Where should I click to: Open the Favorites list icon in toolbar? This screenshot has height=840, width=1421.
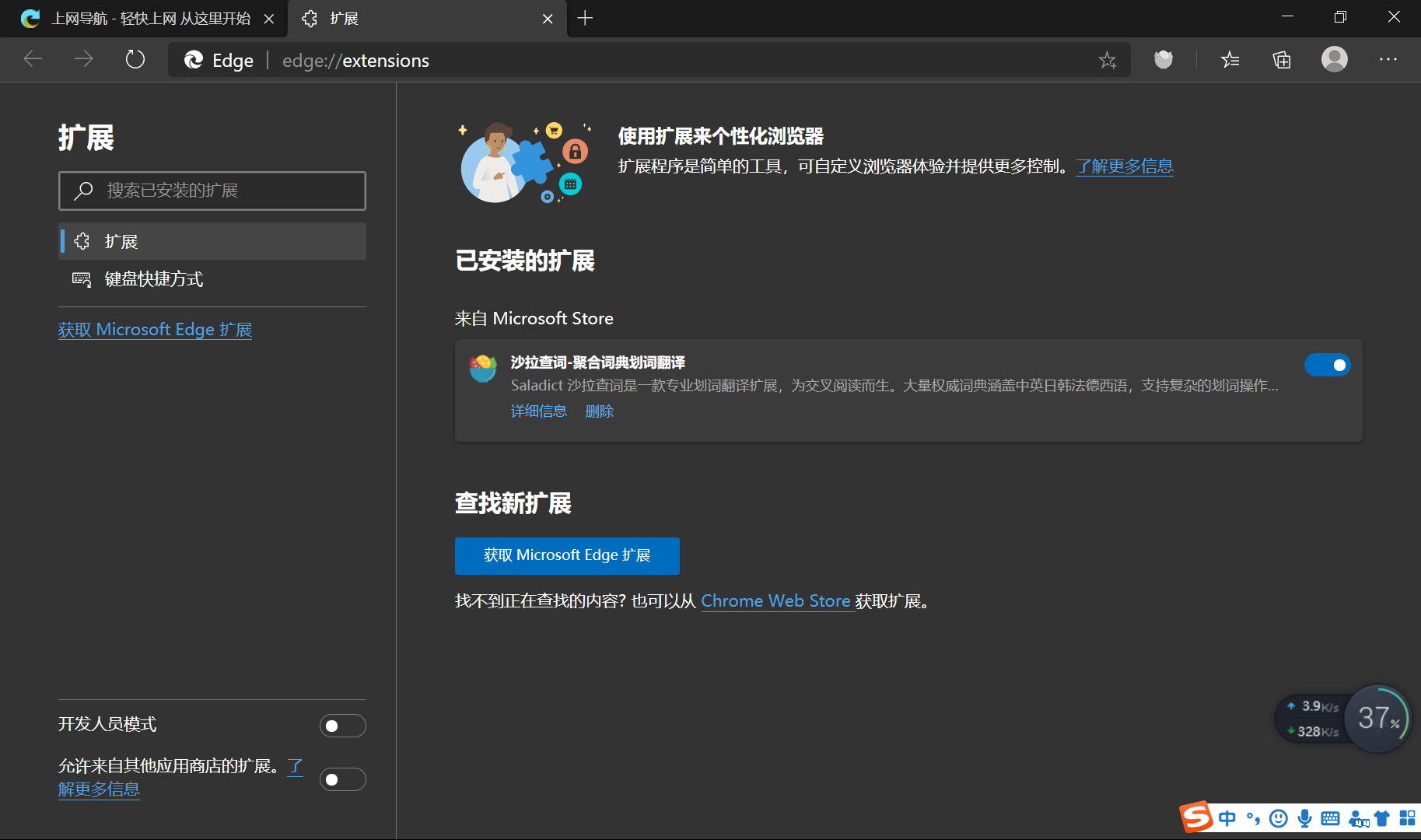(x=1230, y=59)
